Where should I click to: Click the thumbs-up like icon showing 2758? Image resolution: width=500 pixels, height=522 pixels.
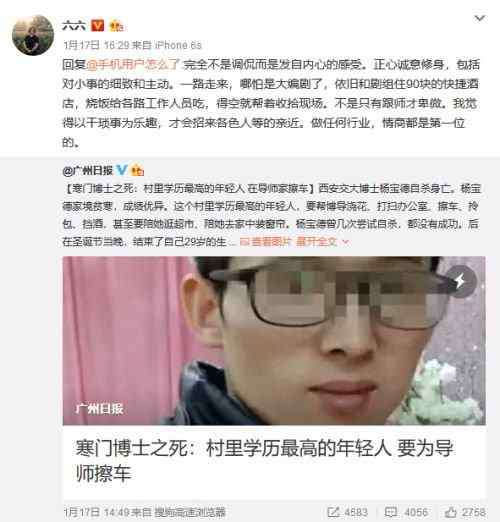click(x=451, y=512)
